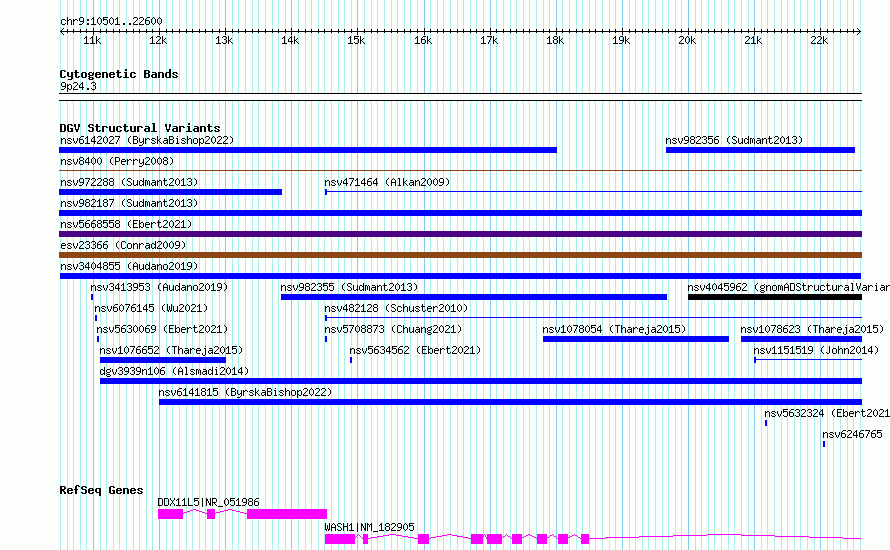Open the nsv5634562 (Ebert2021) label
This screenshot has width=890, height=550.
click(415, 350)
